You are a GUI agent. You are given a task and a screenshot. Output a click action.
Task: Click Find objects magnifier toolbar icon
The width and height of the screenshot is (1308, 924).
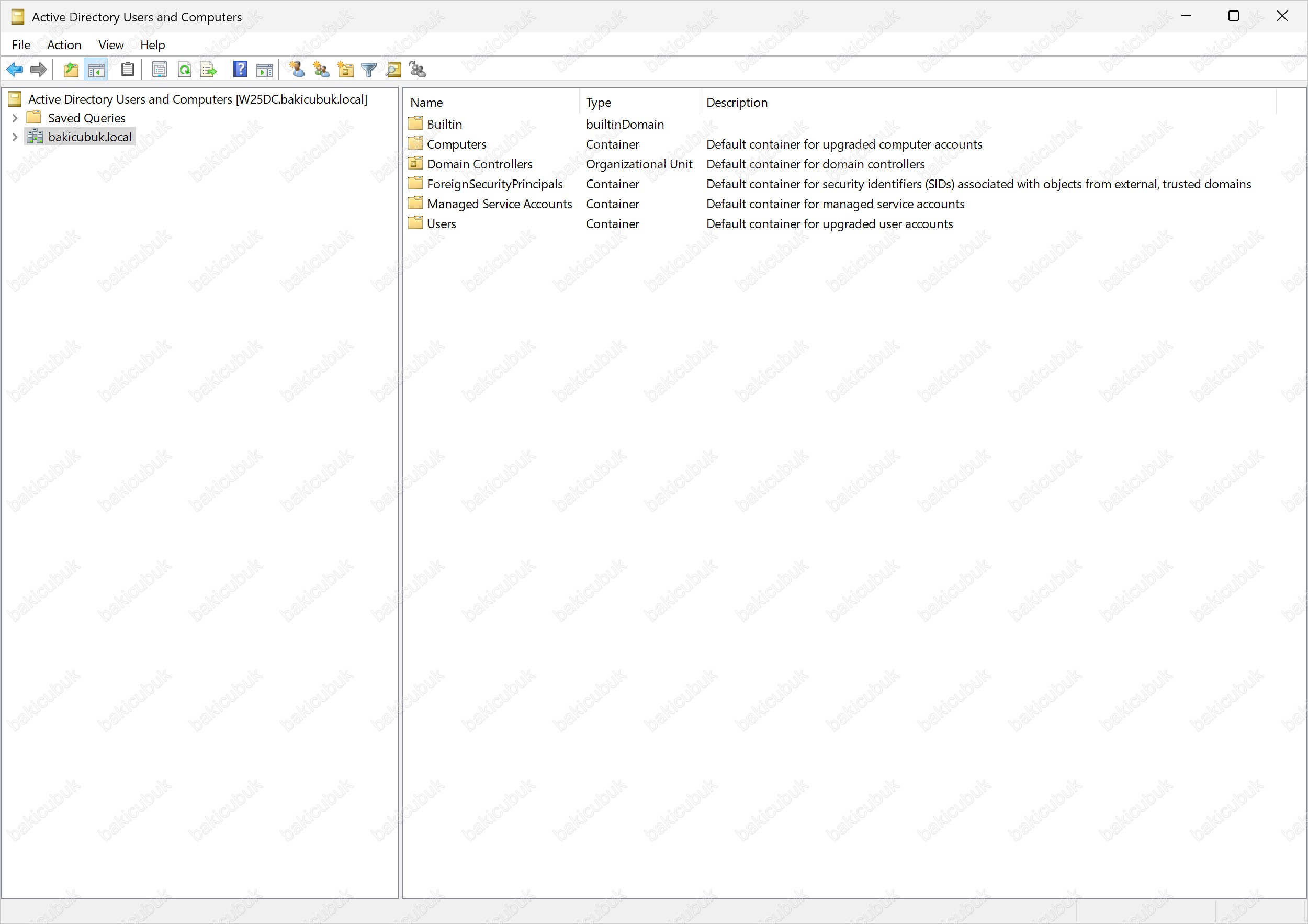(x=393, y=70)
